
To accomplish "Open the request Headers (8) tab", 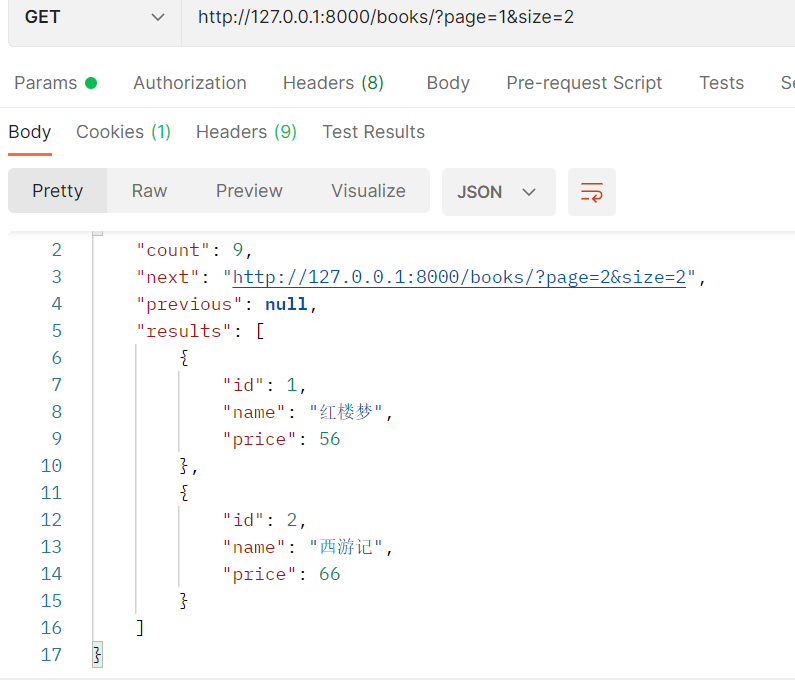I will click(x=333, y=83).
